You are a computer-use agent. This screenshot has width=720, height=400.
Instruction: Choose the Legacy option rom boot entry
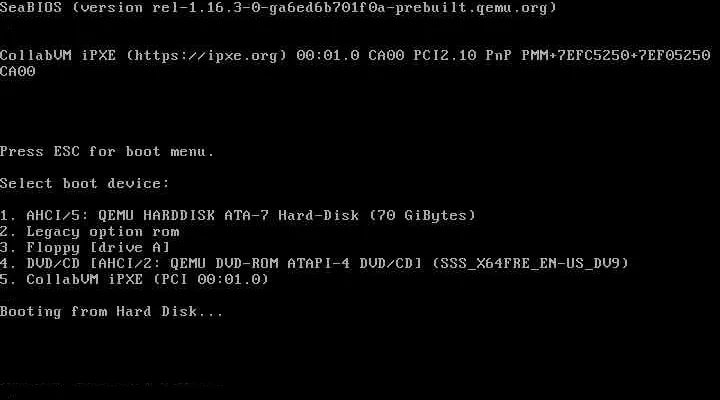pos(90,231)
